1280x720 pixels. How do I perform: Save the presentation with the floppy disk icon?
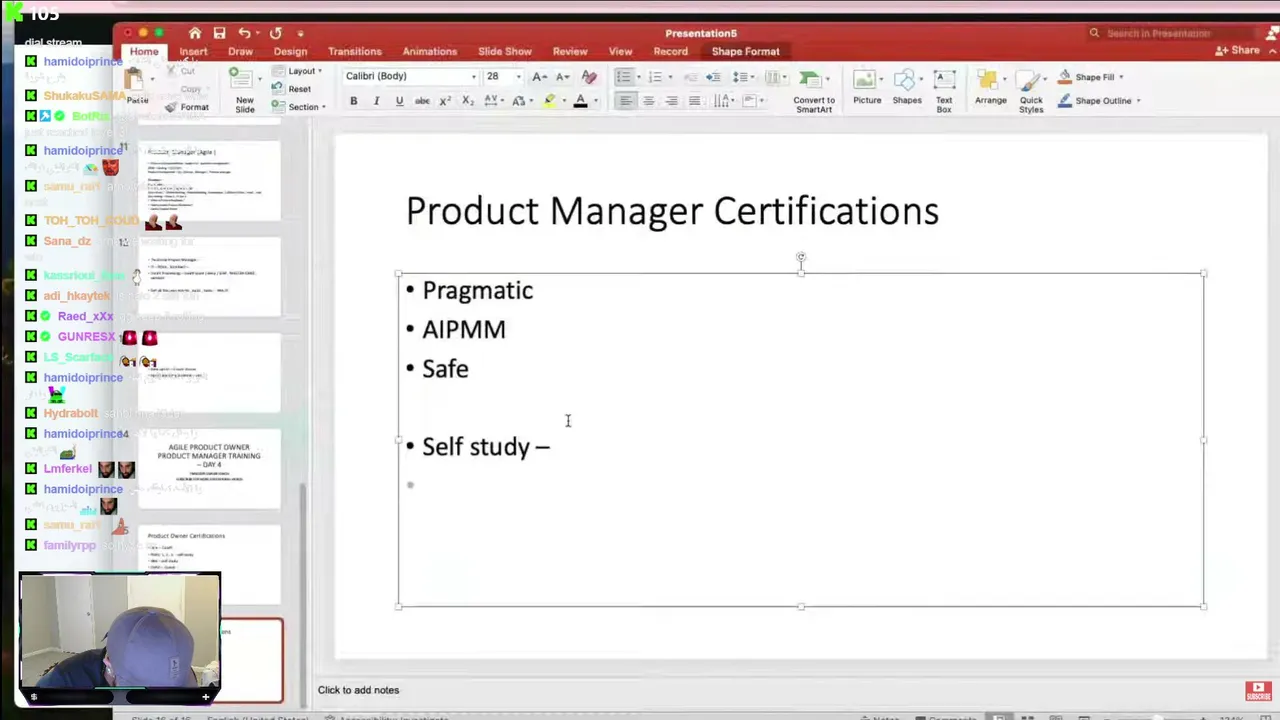219,33
